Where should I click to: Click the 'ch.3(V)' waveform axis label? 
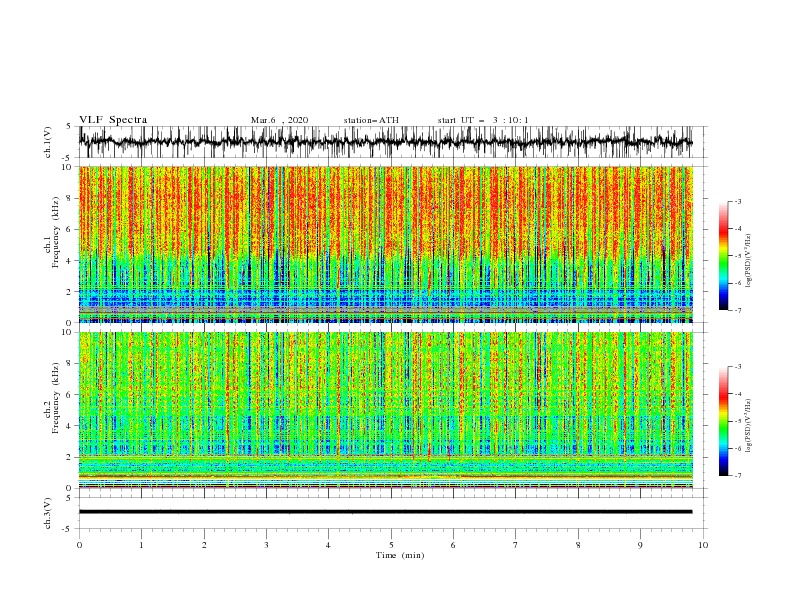point(48,513)
